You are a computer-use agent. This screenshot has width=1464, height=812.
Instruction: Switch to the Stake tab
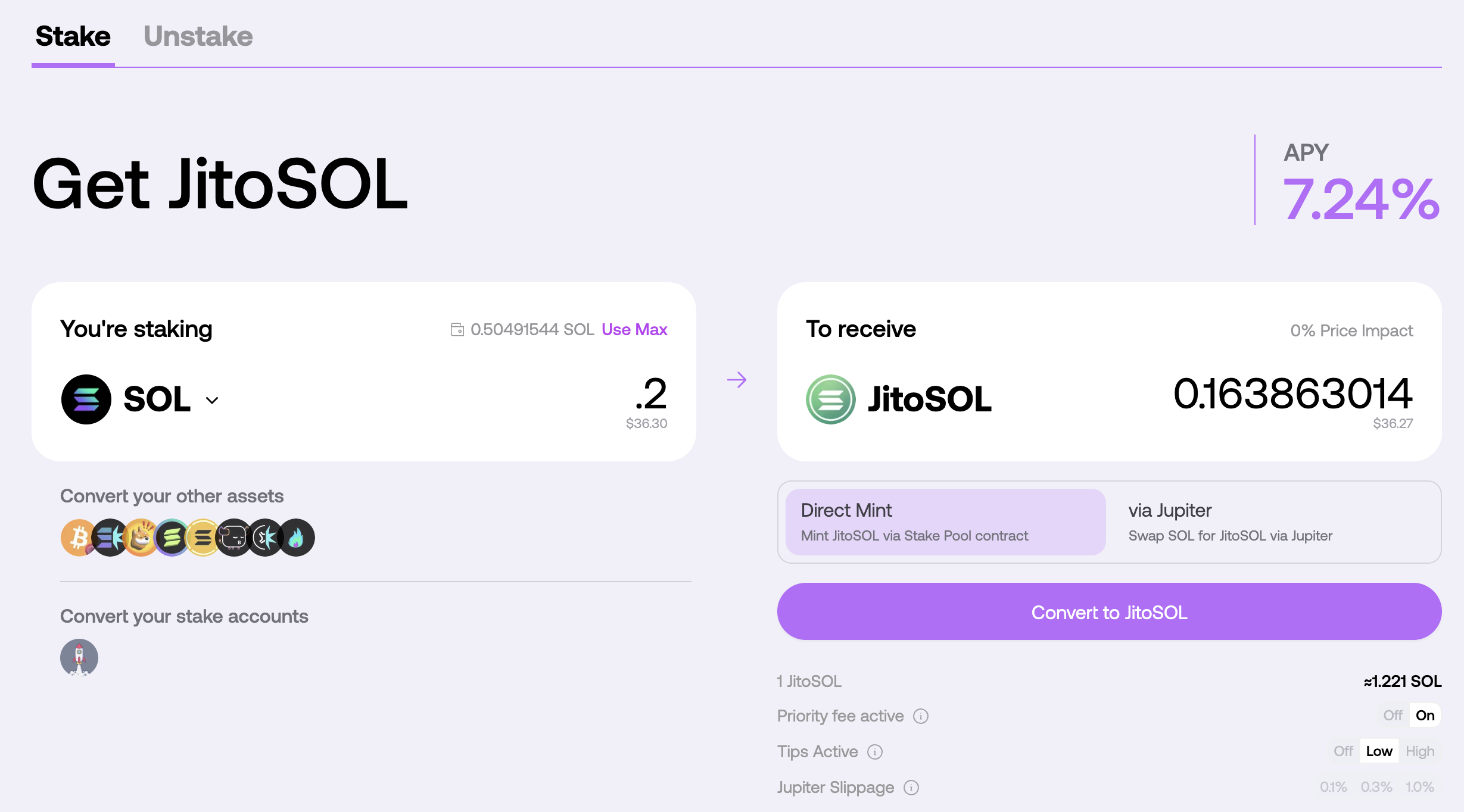point(73,36)
